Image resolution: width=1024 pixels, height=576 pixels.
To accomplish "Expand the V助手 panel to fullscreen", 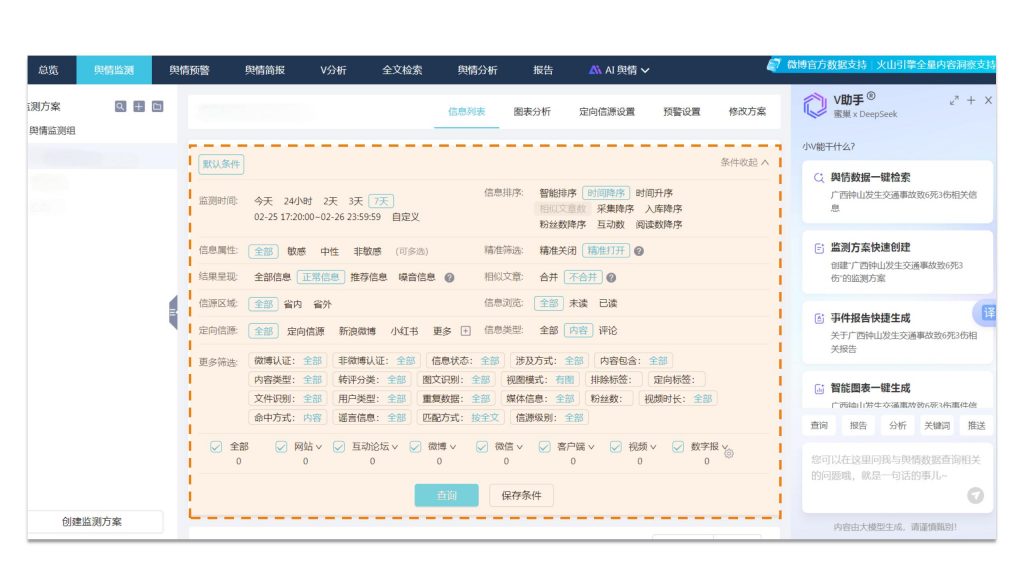I will click(x=954, y=101).
